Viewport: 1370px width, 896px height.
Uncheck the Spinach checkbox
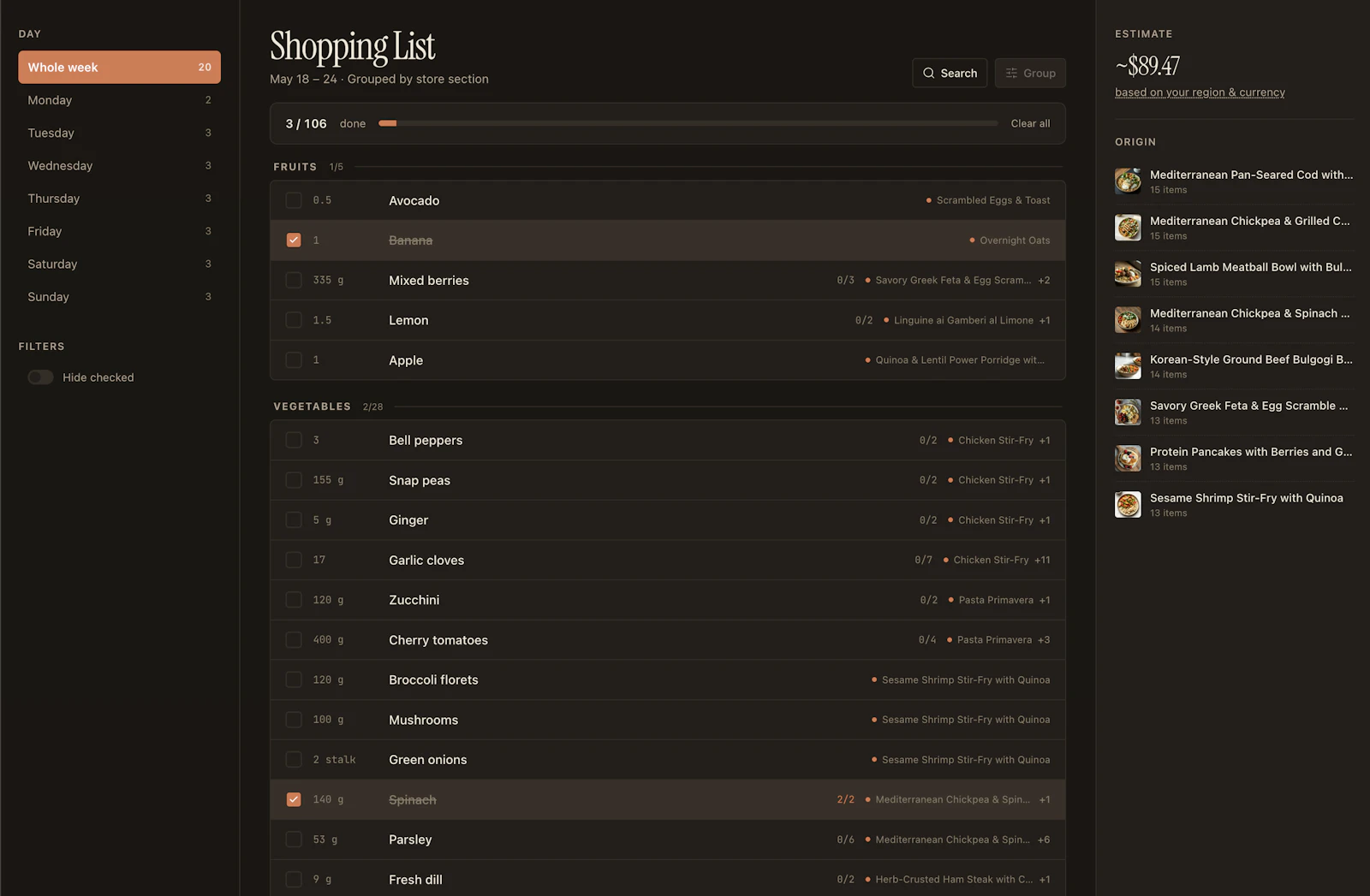pos(294,799)
